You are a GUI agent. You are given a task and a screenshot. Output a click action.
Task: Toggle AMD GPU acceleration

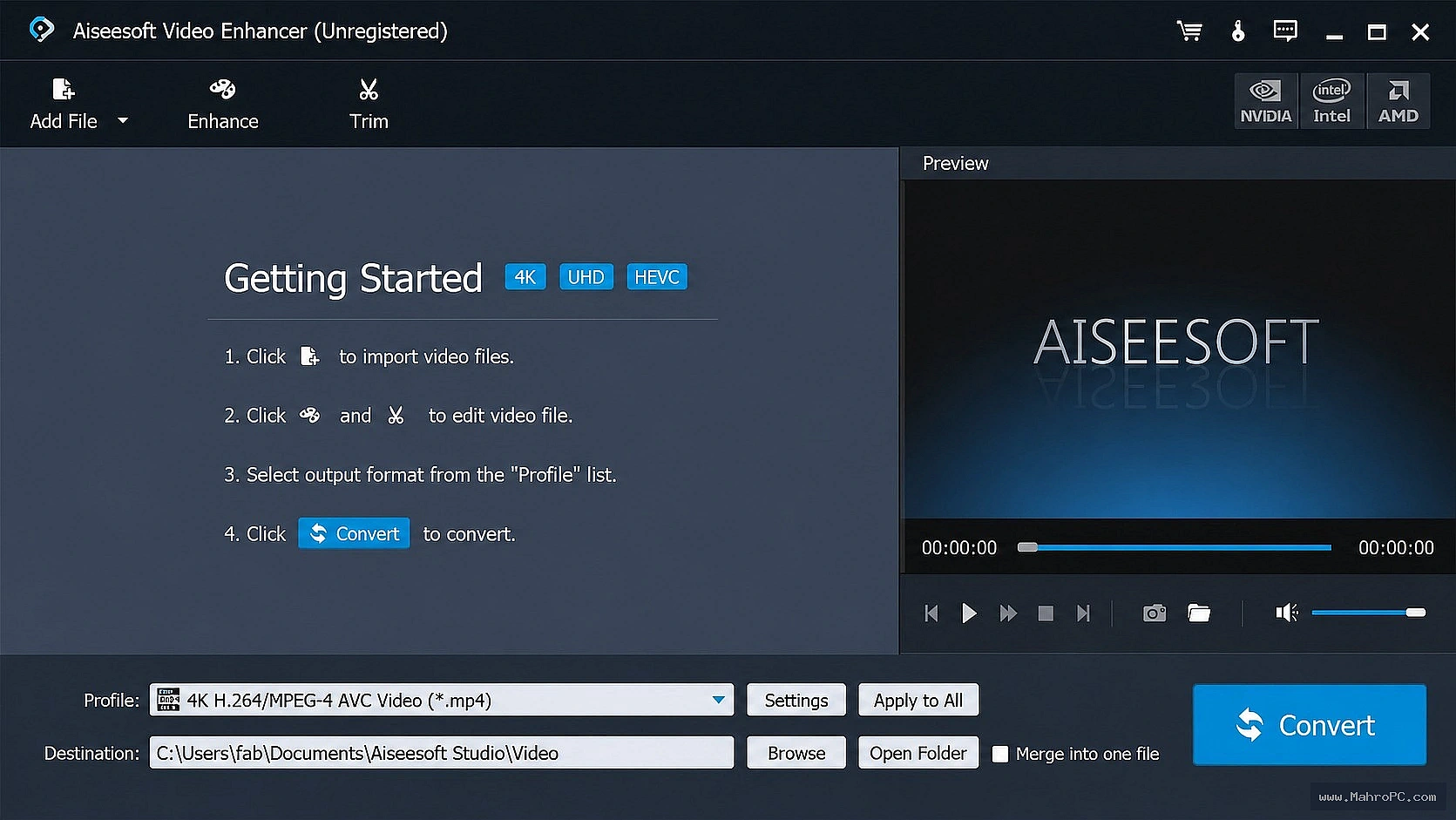pos(1398,101)
